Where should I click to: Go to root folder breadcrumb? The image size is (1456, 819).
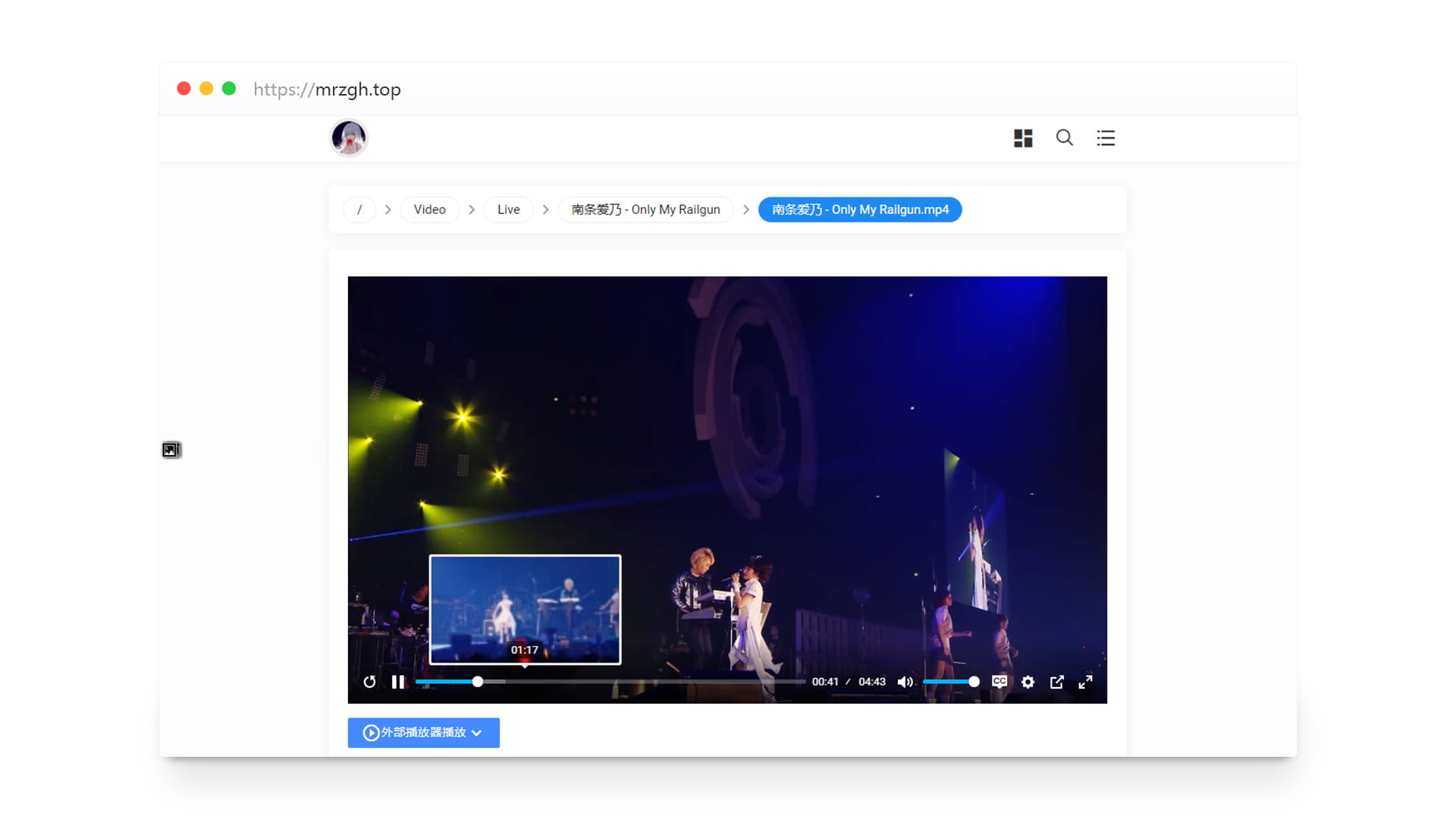(x=359, y=209)
